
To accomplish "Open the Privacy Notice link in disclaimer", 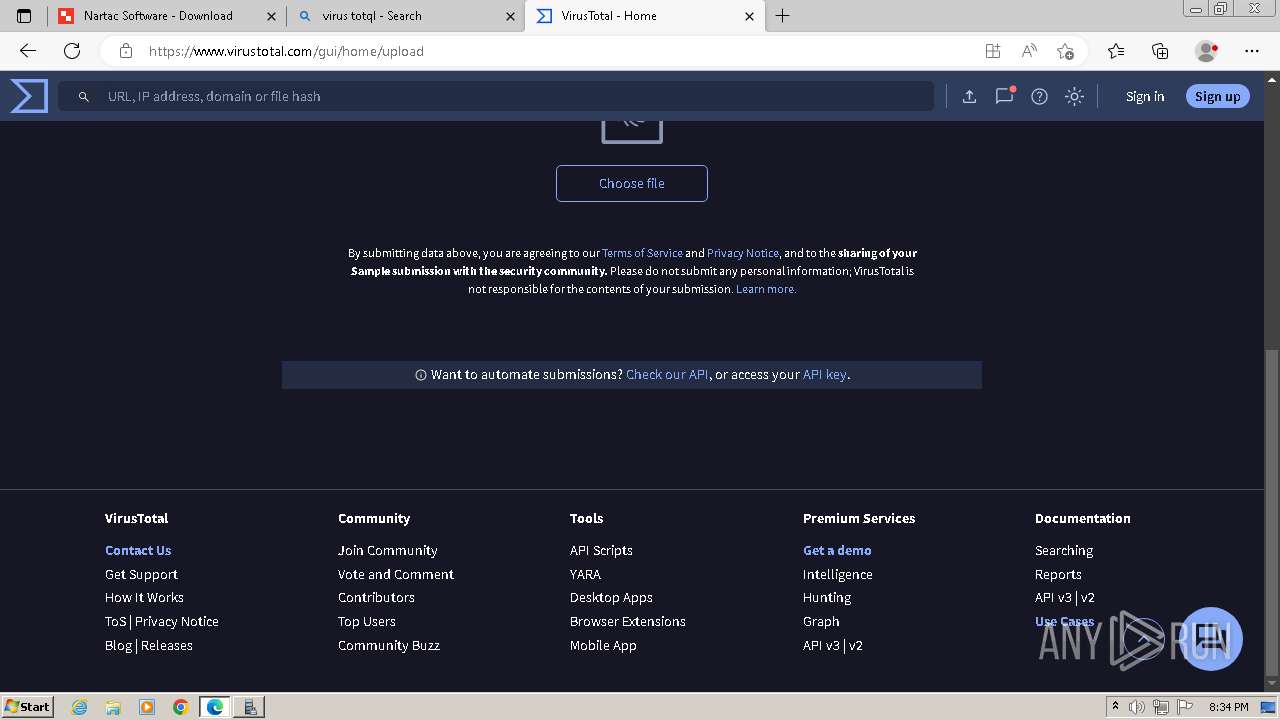I will pyautogui.click(x=743, y=253).
